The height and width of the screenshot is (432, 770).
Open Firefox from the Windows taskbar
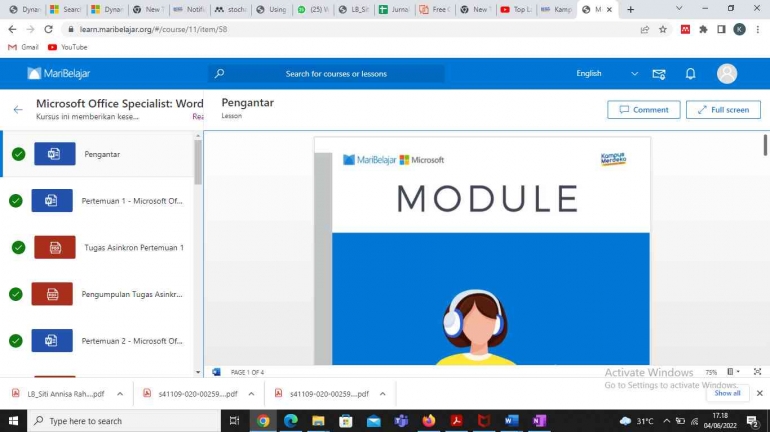[429, 421]
